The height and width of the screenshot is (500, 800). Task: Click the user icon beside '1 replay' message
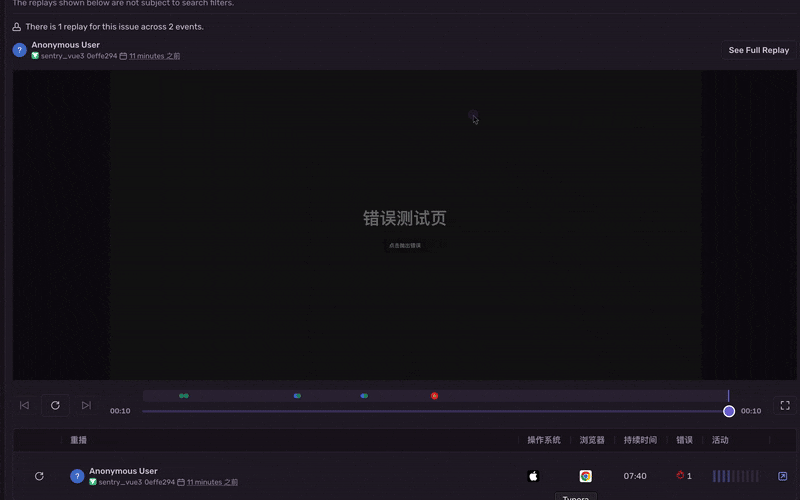click(17, 27)
